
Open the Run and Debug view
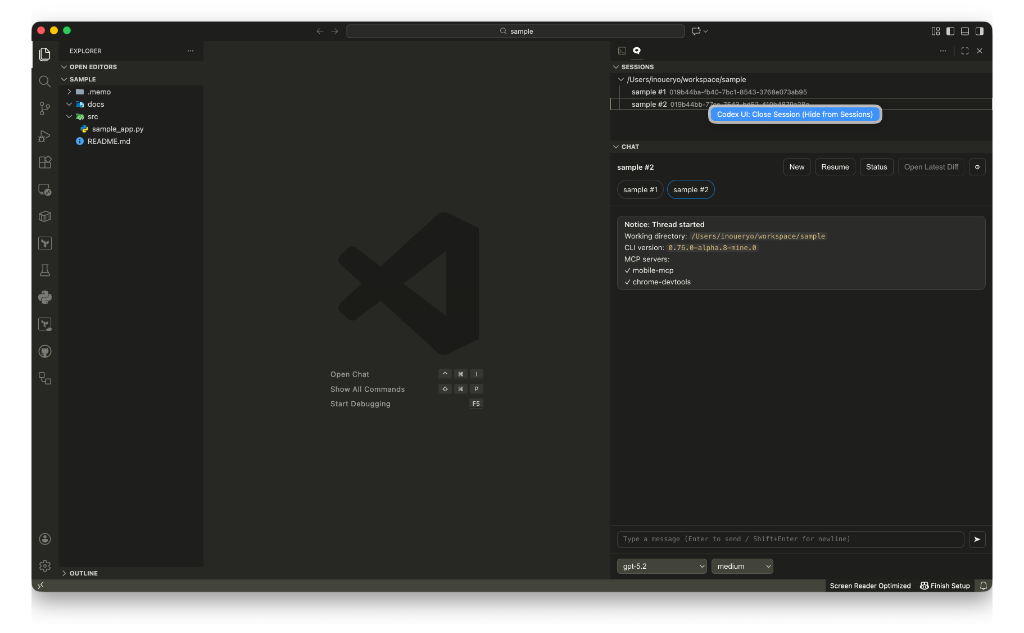point(44,135)
